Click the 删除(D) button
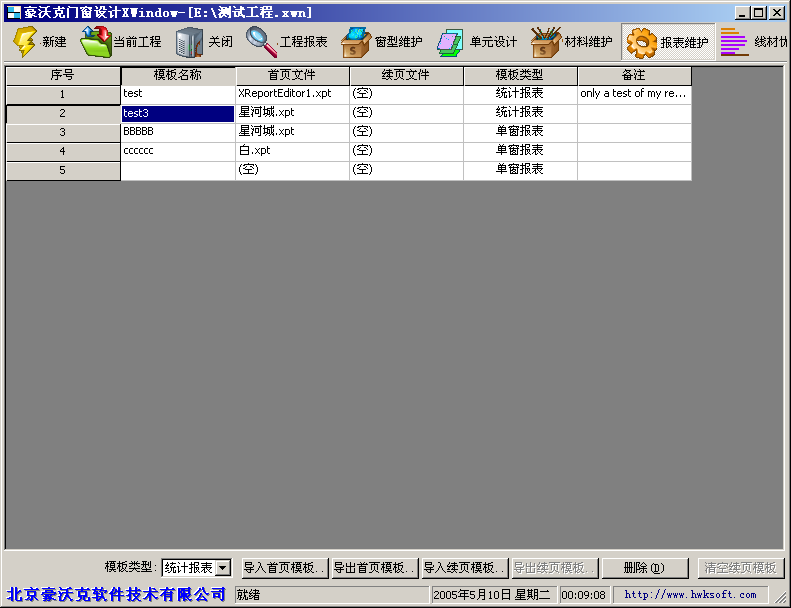Viewport: 791px width, 608px height. pyautogui.click(x=645, y=568)
